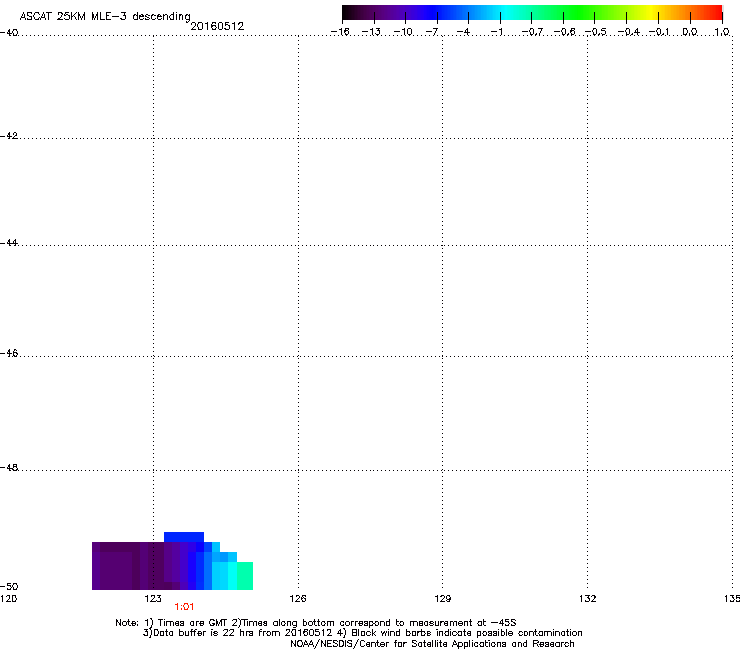The image size is (740, 650).
Task: Click the -0.7 colorbar label
Action: pyautogui.click(x=532, y=32)
